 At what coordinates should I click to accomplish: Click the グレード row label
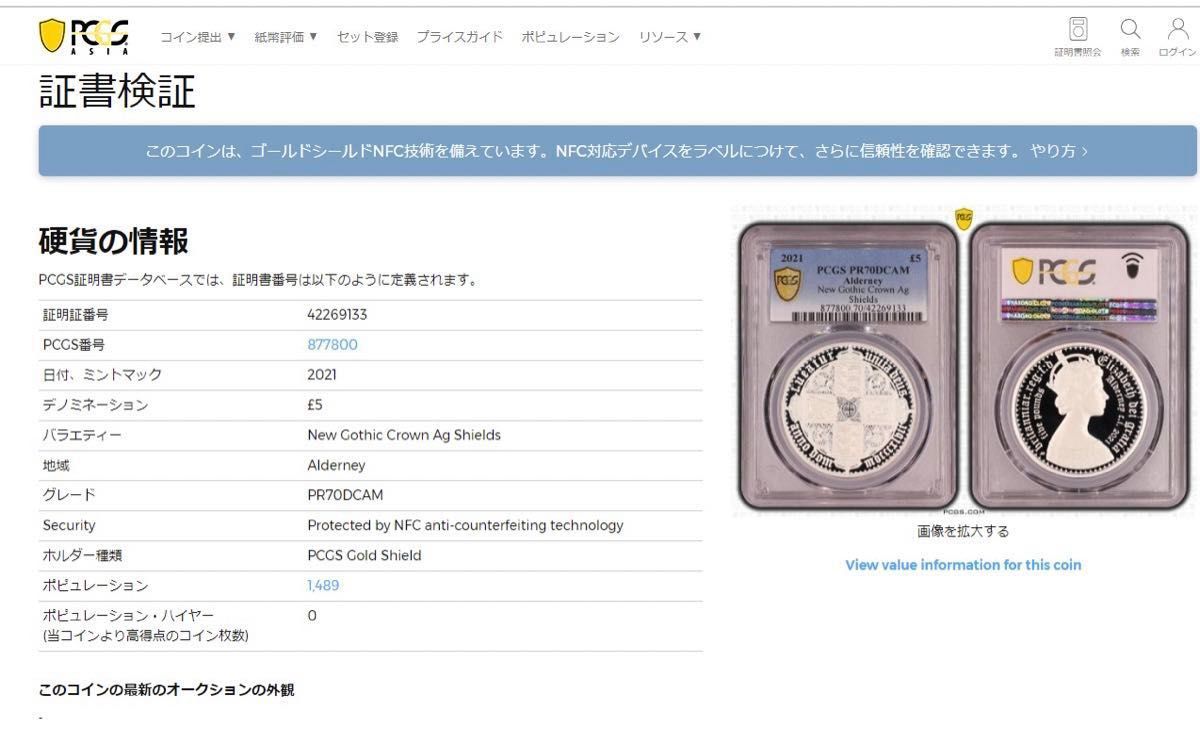[x=69, y=495]
